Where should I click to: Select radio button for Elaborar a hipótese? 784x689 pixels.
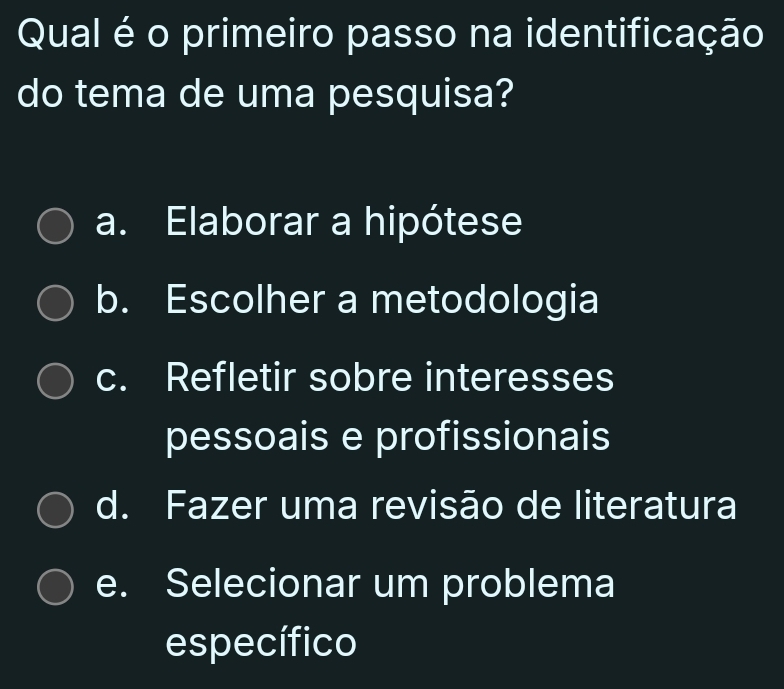coord(56,225)
